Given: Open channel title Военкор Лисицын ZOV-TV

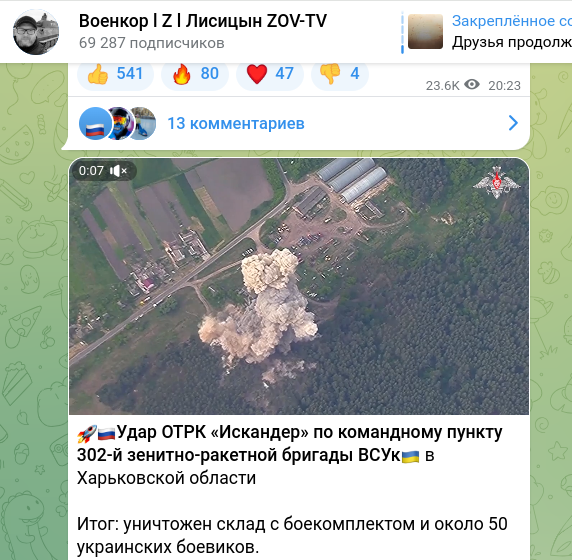Looking at the screenshot, I should pos(203,21).
